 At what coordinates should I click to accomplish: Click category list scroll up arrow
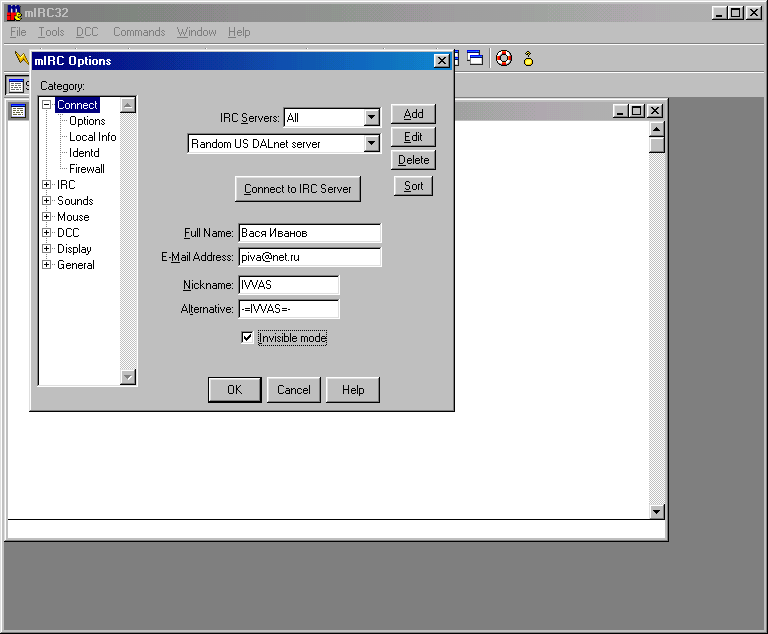pos(128,105)
